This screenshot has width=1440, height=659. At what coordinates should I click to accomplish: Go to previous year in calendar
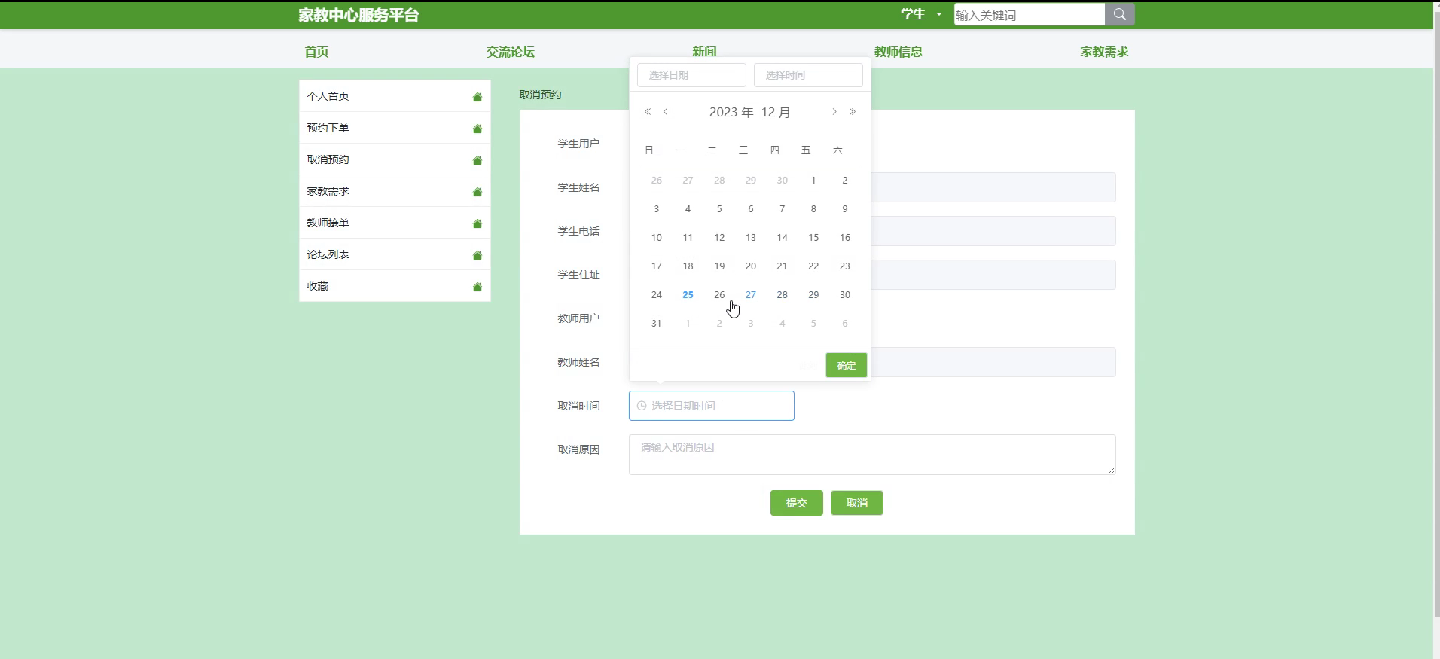click(x=648, y=112)
